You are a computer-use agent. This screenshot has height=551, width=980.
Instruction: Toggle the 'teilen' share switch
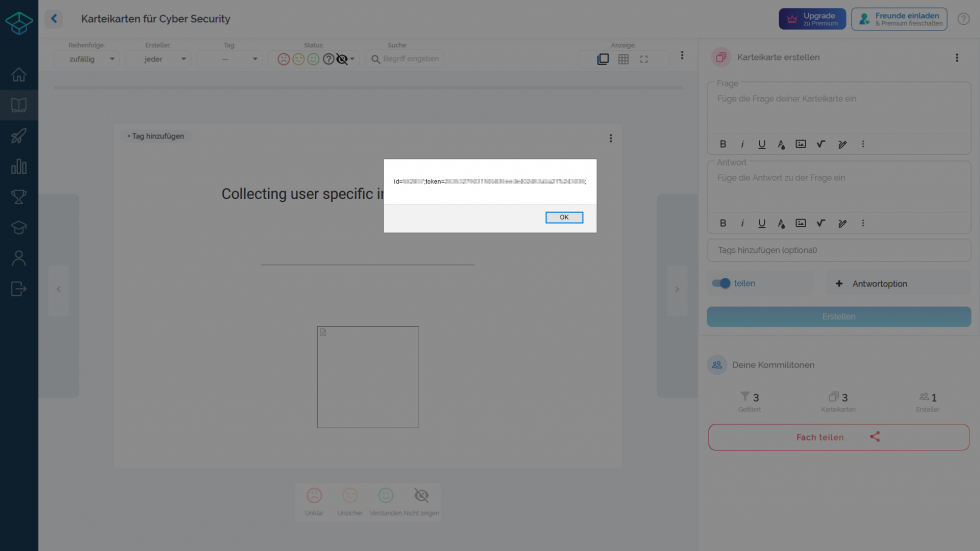click(x=721, y=283)
